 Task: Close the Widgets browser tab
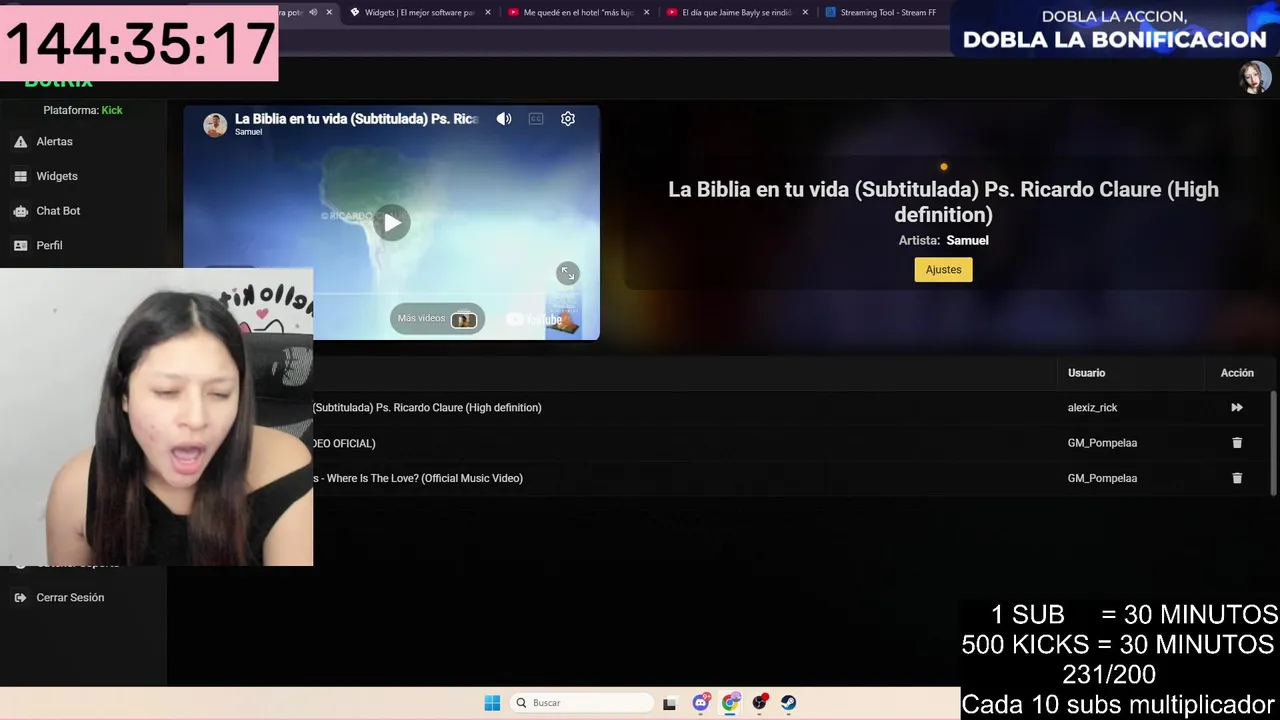[x=488, y=13]
